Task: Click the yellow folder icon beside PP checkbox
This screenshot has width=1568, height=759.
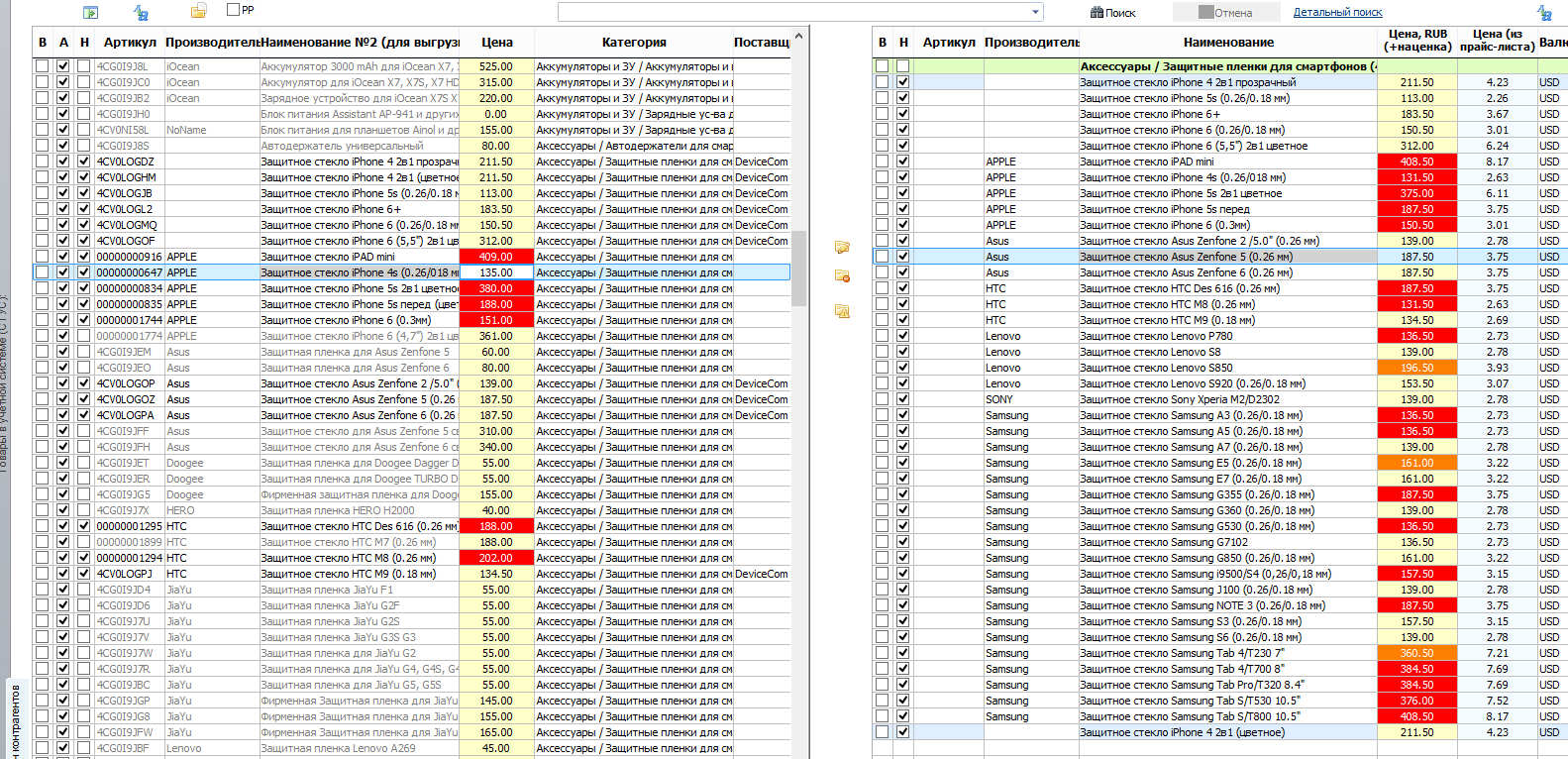Action: pyautogui.click(x=198, y=11)
